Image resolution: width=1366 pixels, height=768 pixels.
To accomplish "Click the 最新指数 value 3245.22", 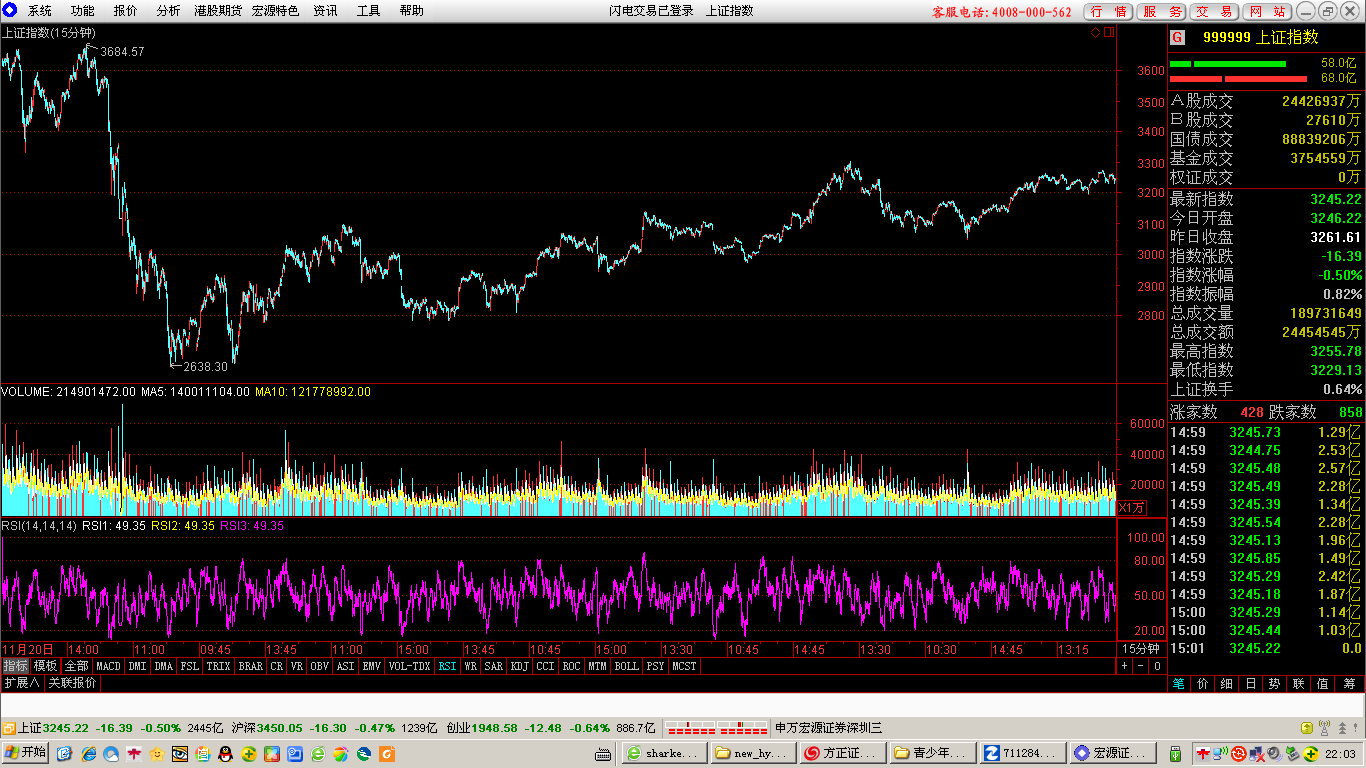I will tap(1336, 199).
